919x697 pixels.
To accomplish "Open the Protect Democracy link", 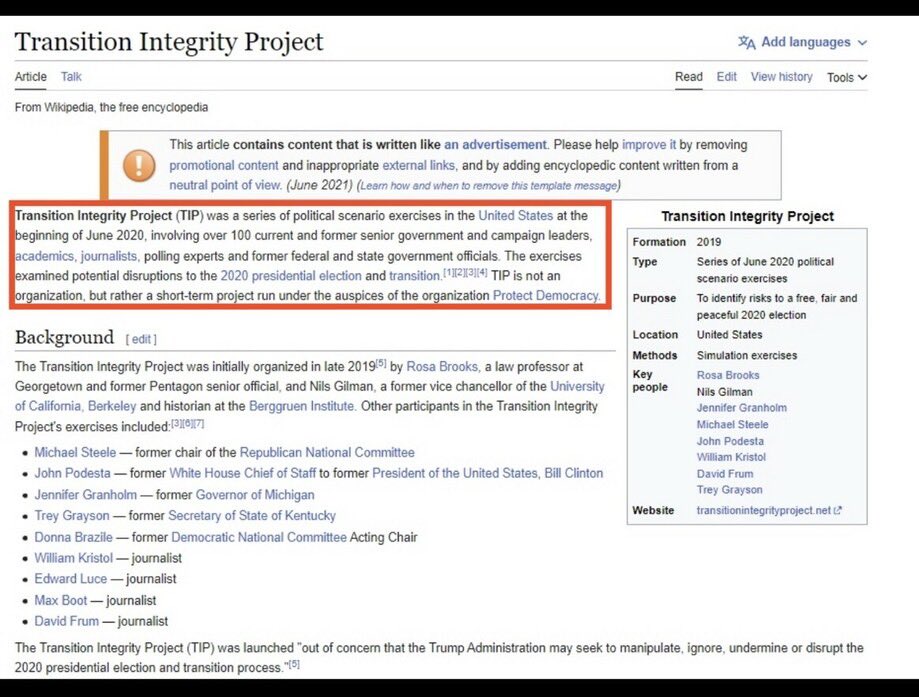I will [545, 296].
